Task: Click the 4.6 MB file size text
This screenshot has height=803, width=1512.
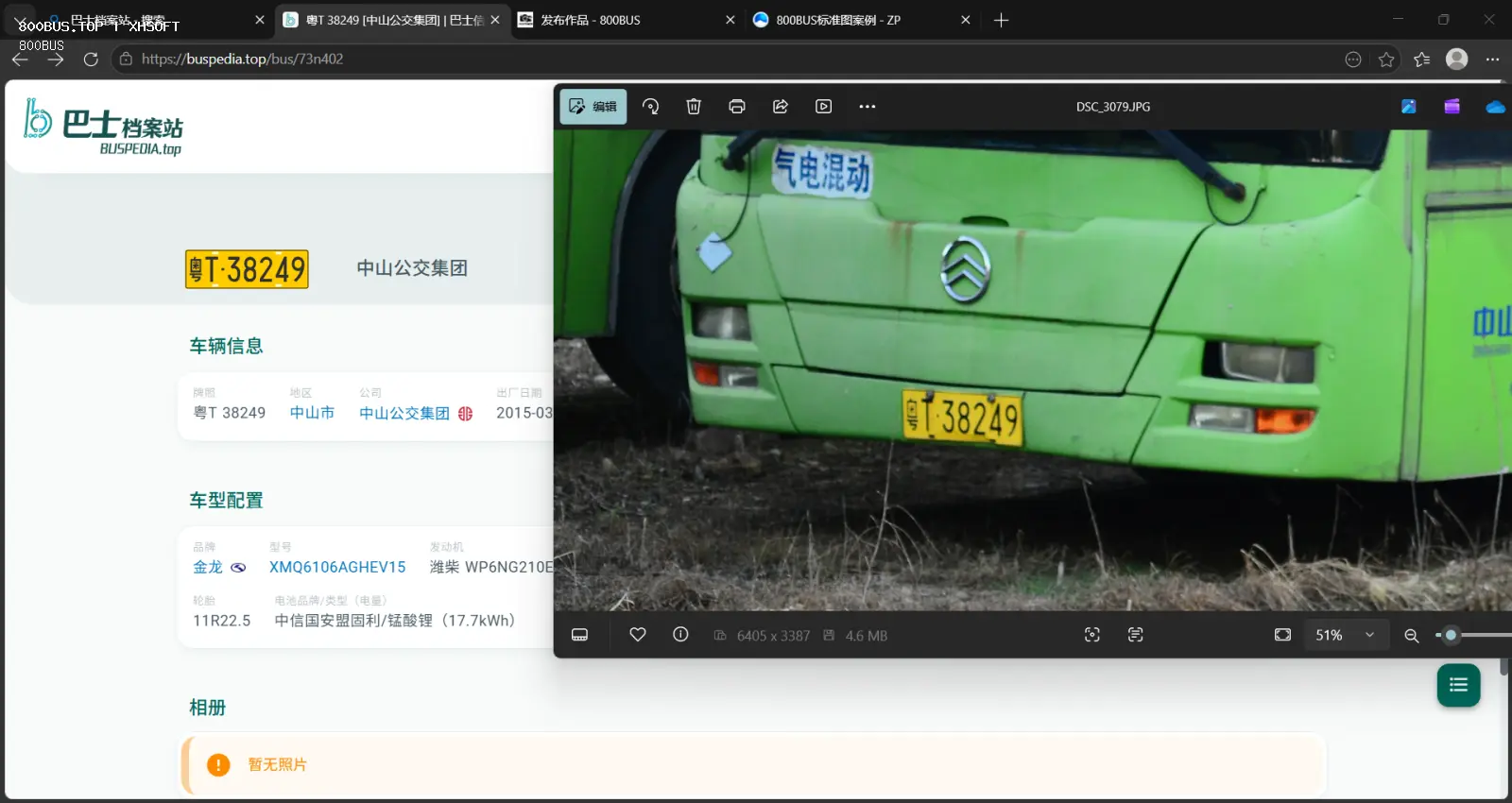Action: [867, 636]
